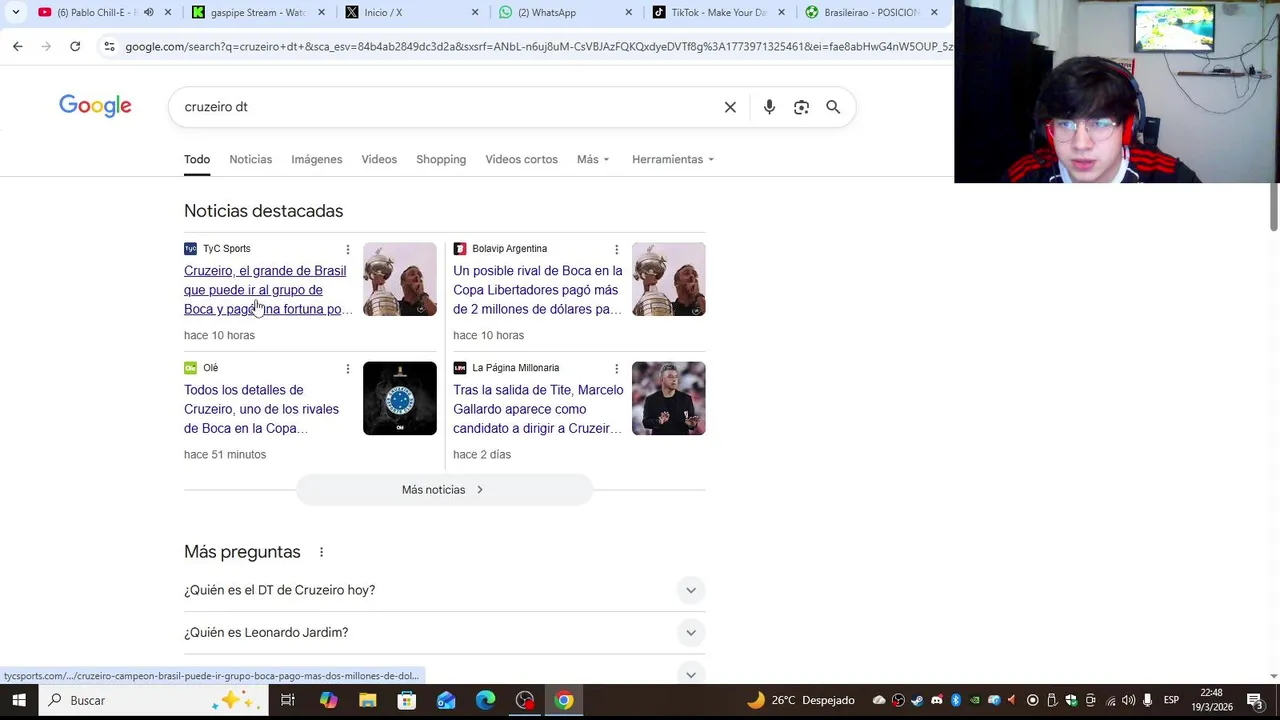This screenshot has height=720, width=1280.
Task: Open the Herramientas dropdown
Action: pos(673,159)
